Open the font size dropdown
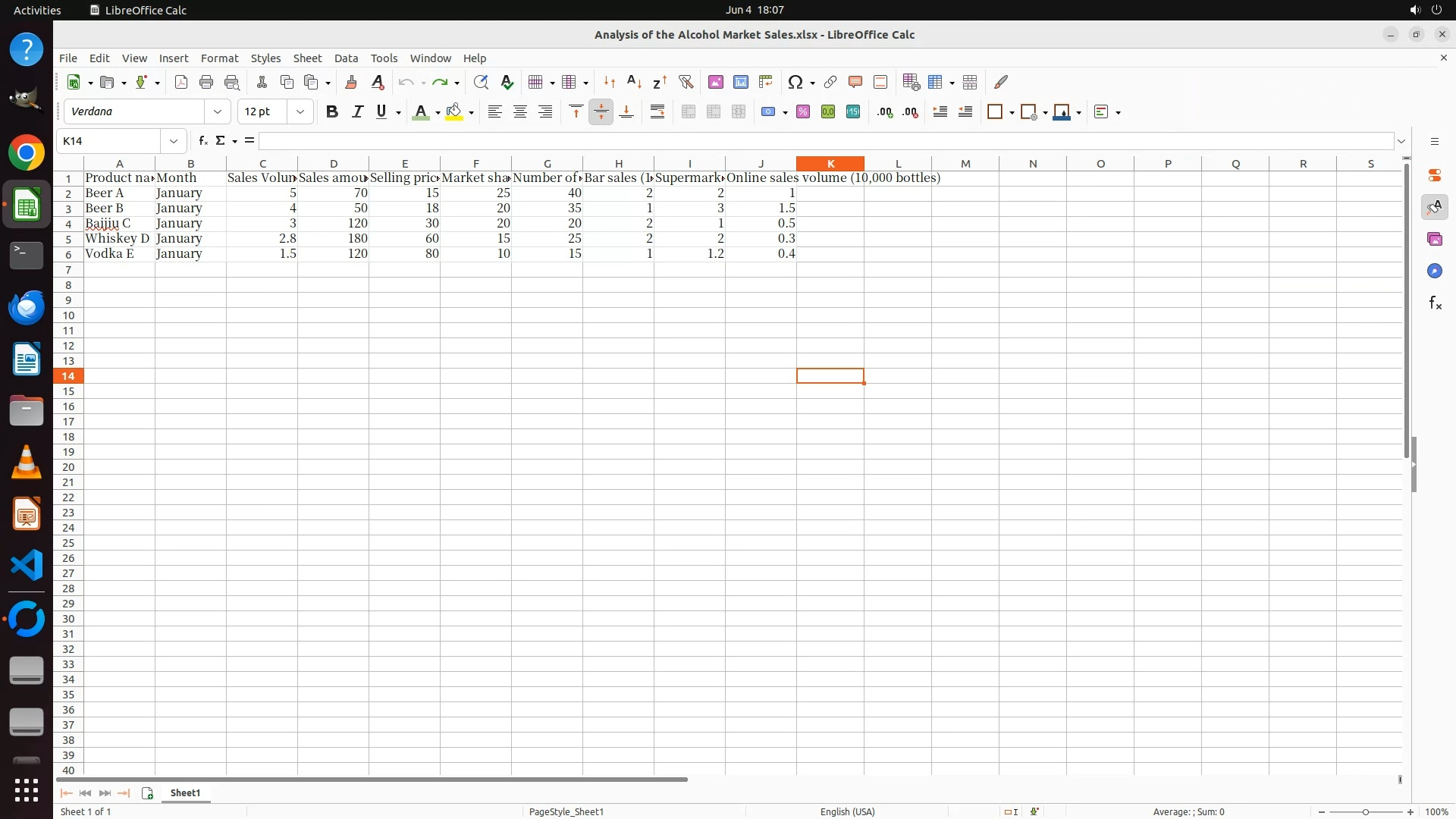1456x819 pixels. (300, 112)
